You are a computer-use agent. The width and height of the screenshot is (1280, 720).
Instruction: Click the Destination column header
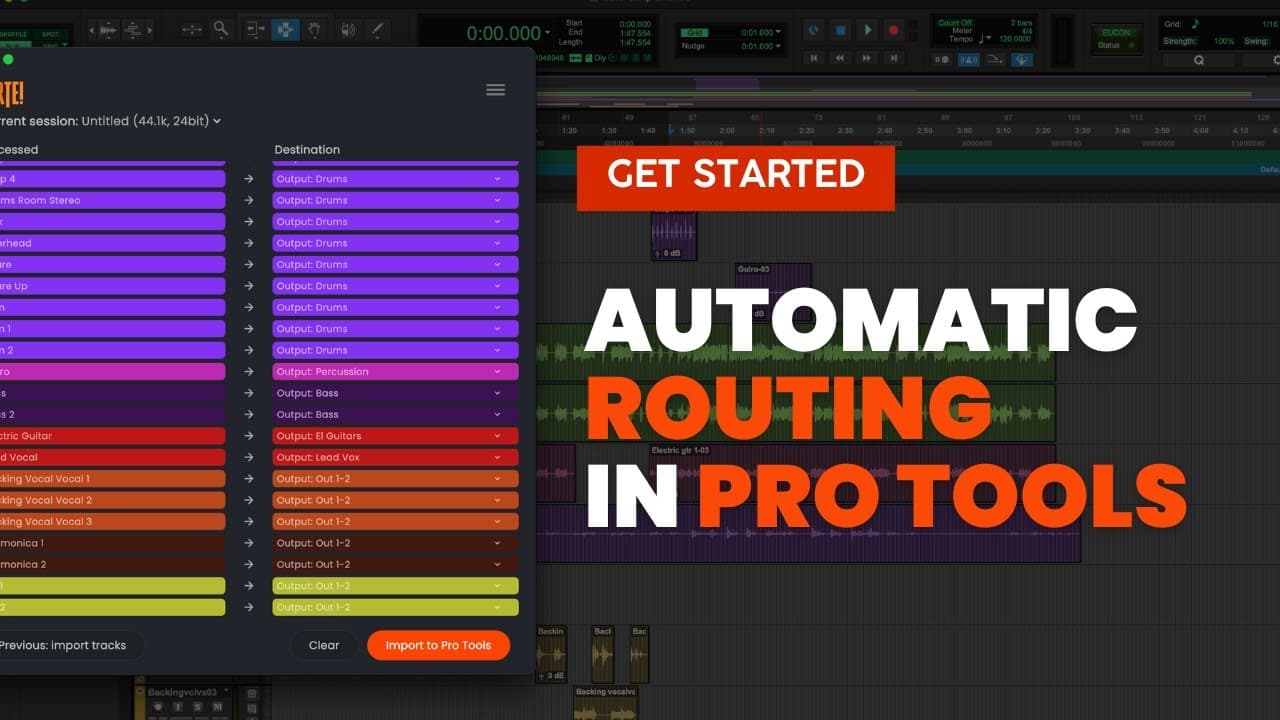click(x=307, y=150)
